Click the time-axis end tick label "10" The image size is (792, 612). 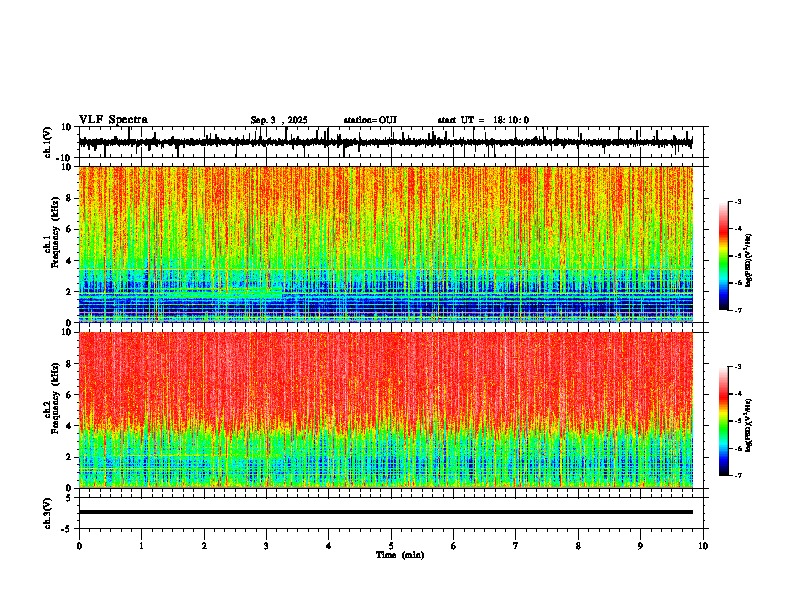pos(703,546)
